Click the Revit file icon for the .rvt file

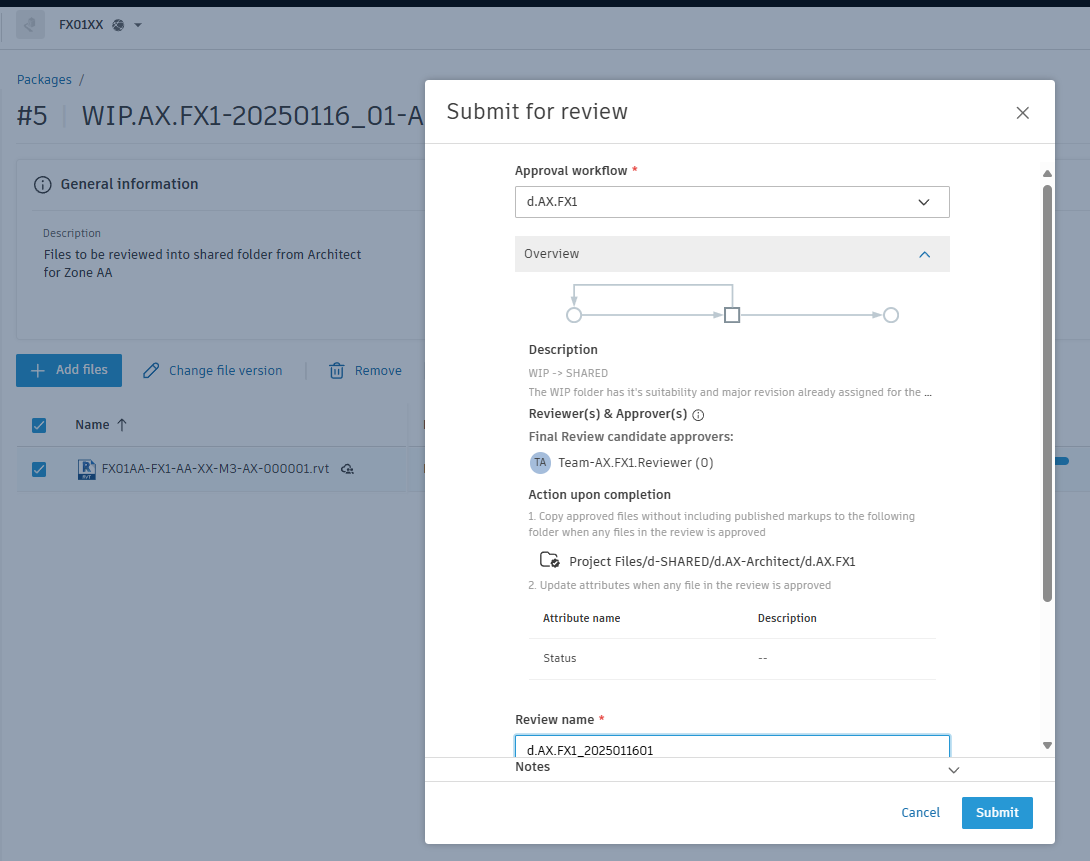(86, 470)
